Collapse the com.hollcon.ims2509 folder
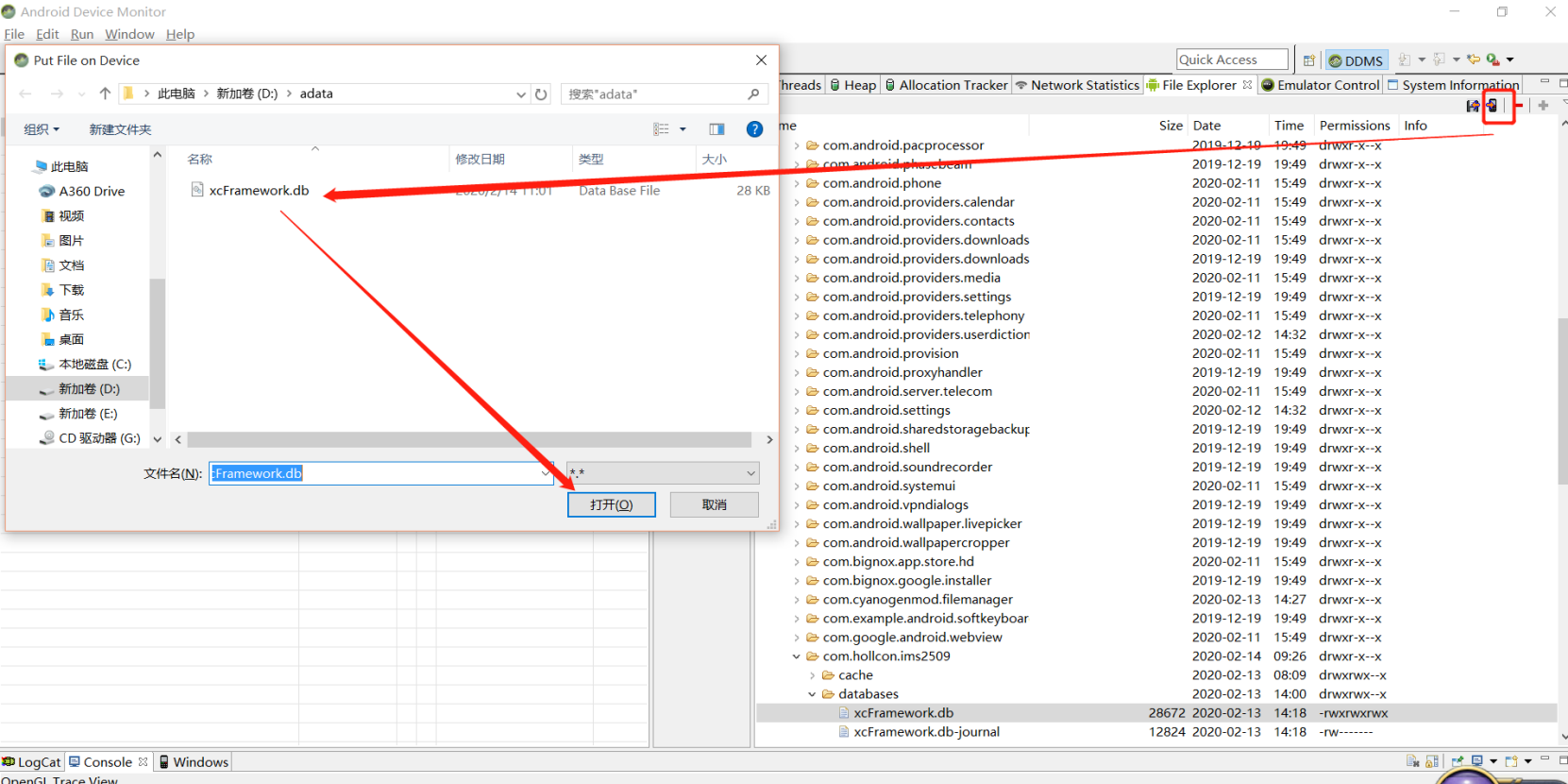The image size is (1568, 784). [797, 656]
